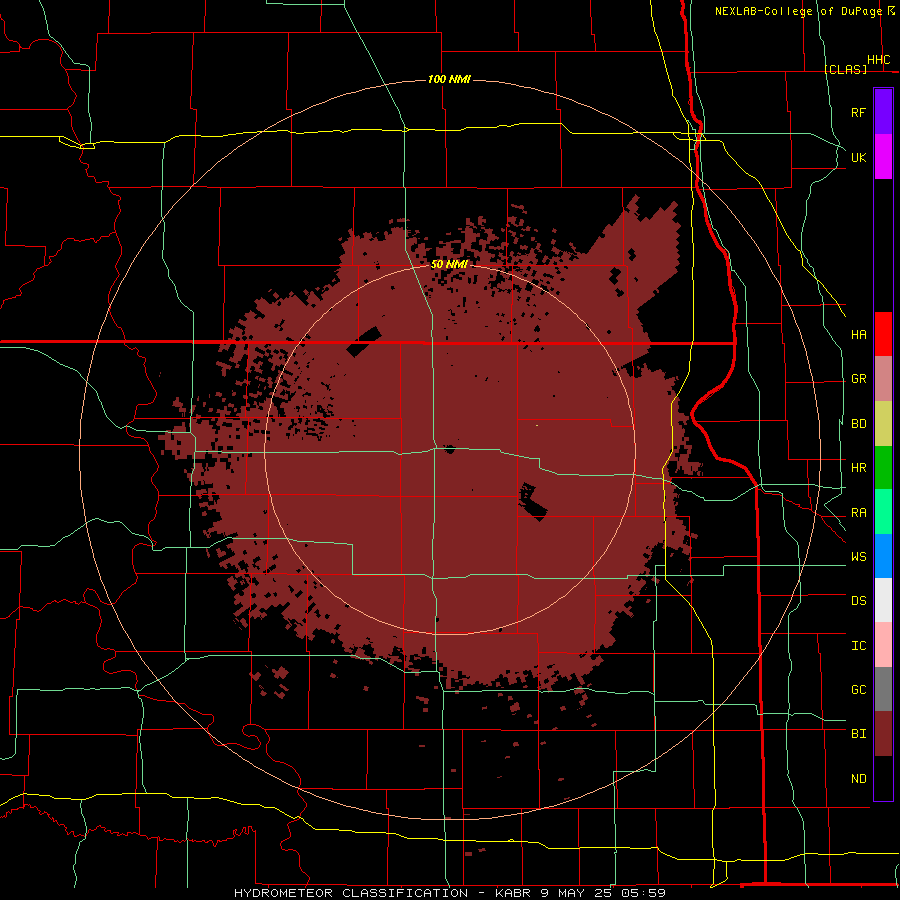The height and width of the screenshot is (900, 900).
Task: Click the GR legend label
Action: point(858,379)
